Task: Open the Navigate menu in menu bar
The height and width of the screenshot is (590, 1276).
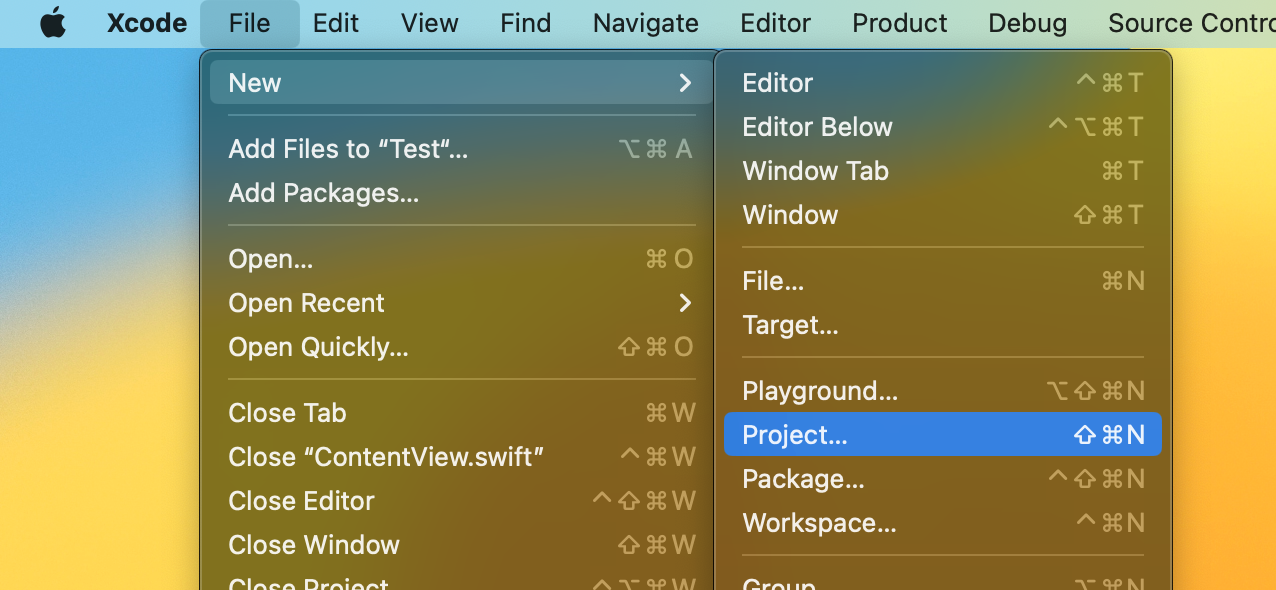Action: pos(645,23)
